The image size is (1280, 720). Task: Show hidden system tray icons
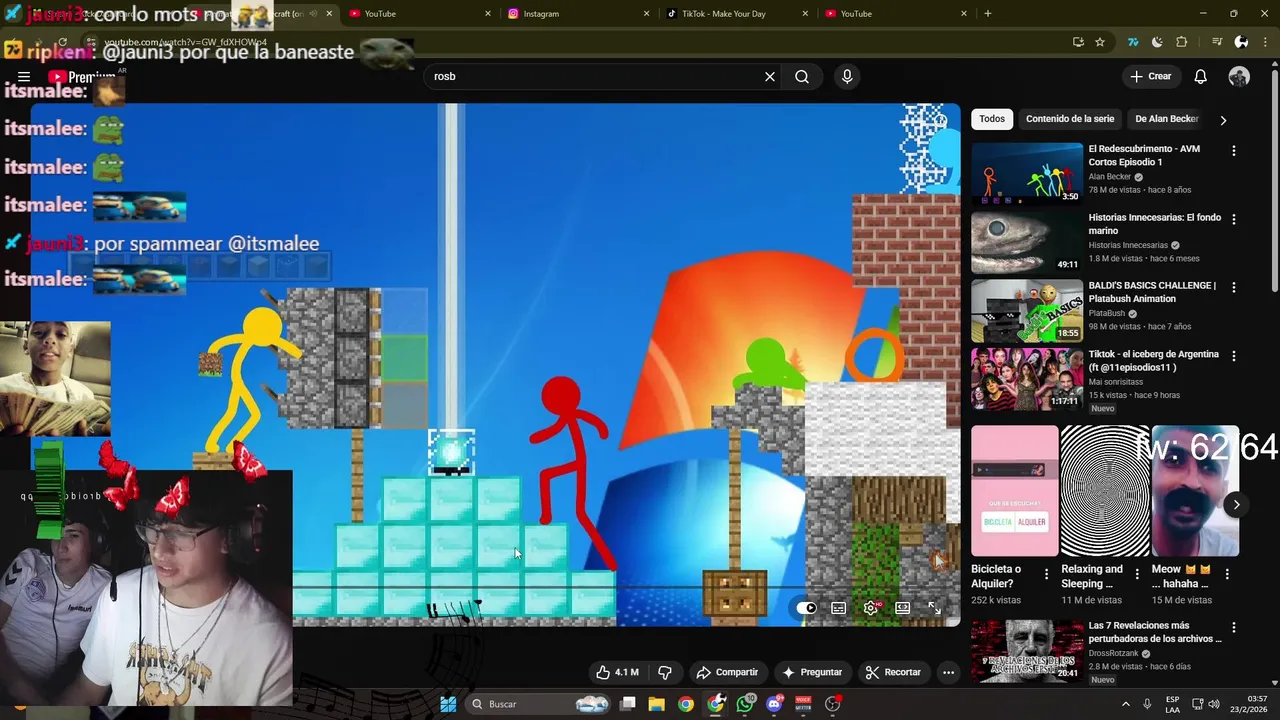tap(1125, 704)
